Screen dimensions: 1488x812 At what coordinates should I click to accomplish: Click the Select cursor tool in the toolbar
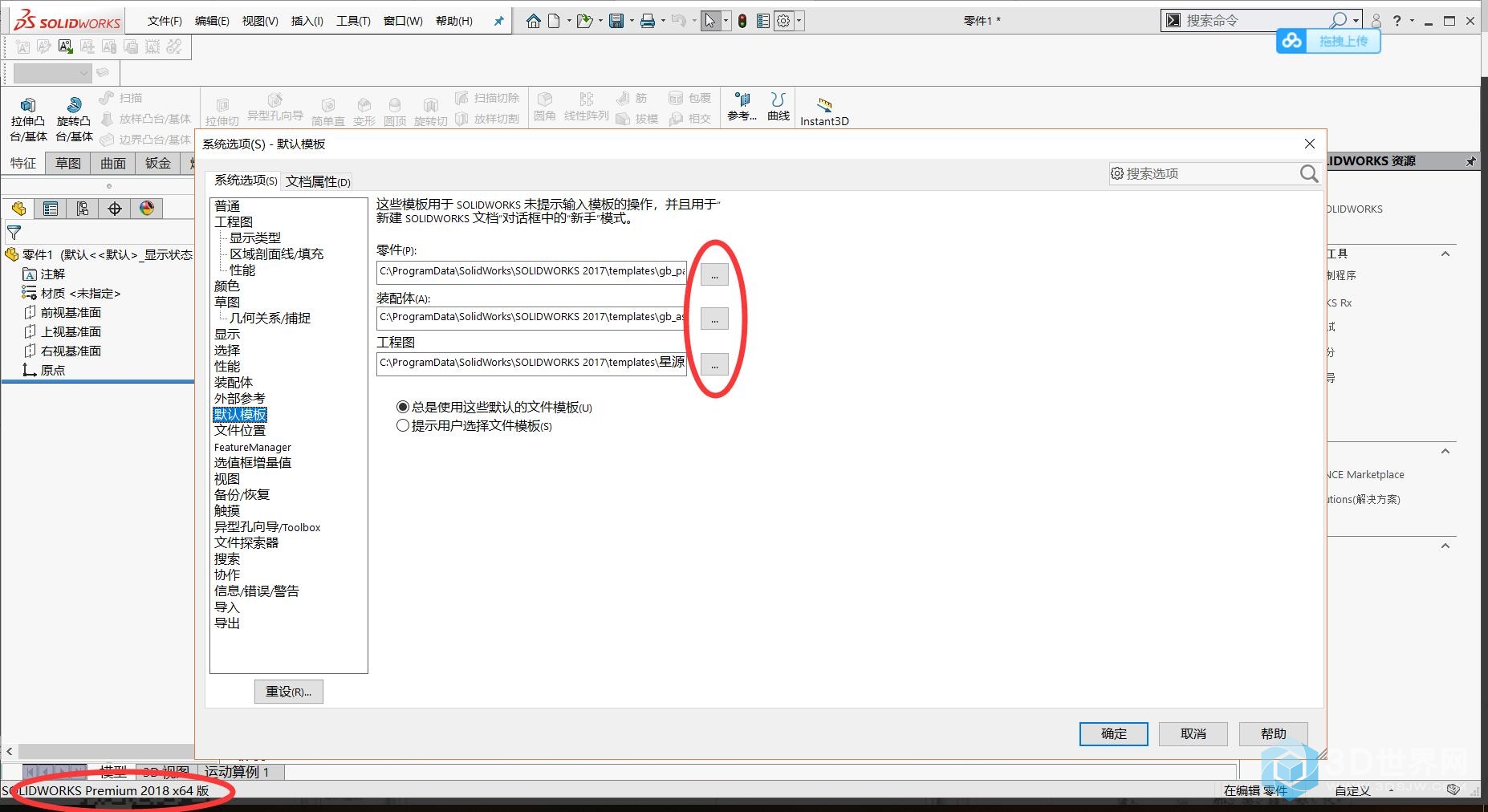pyautogui.click(x=710, y=21)
